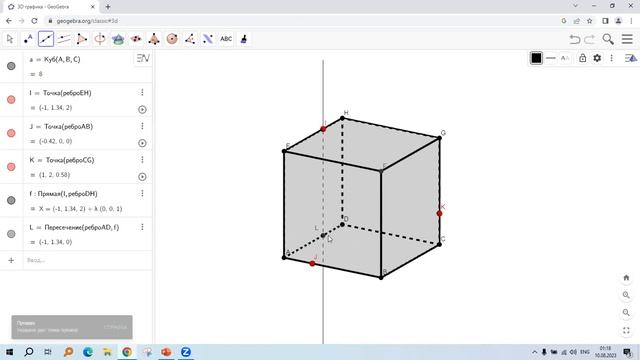Toggle visibility of point K

click(11, 167)
